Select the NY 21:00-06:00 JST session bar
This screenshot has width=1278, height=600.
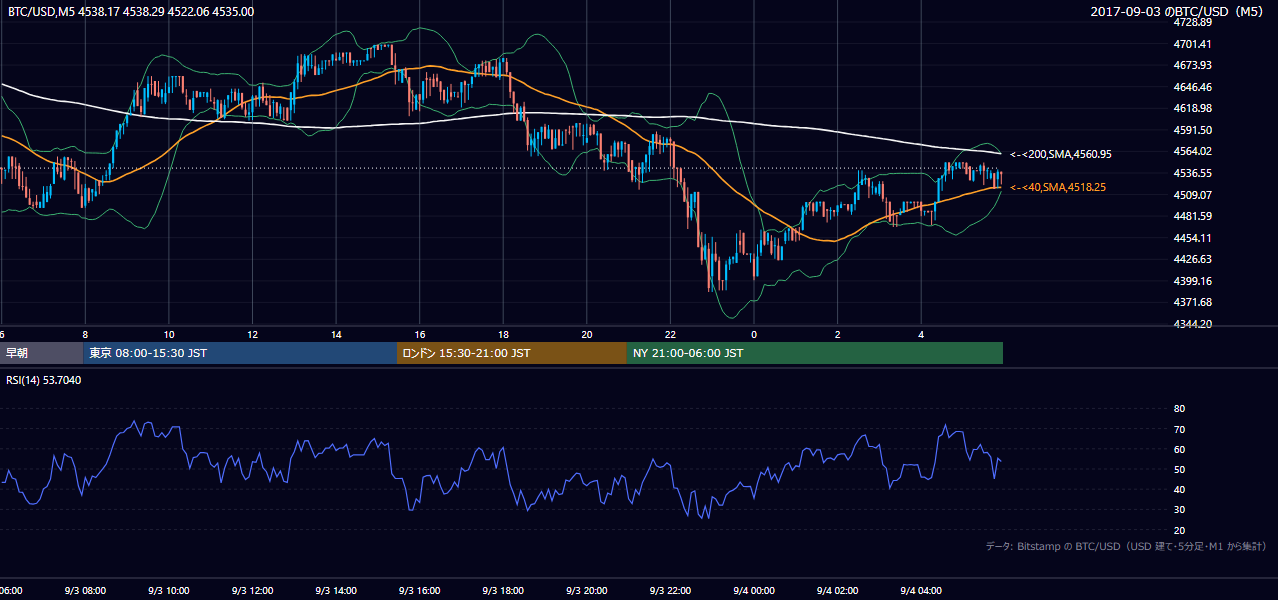[815, 353]
